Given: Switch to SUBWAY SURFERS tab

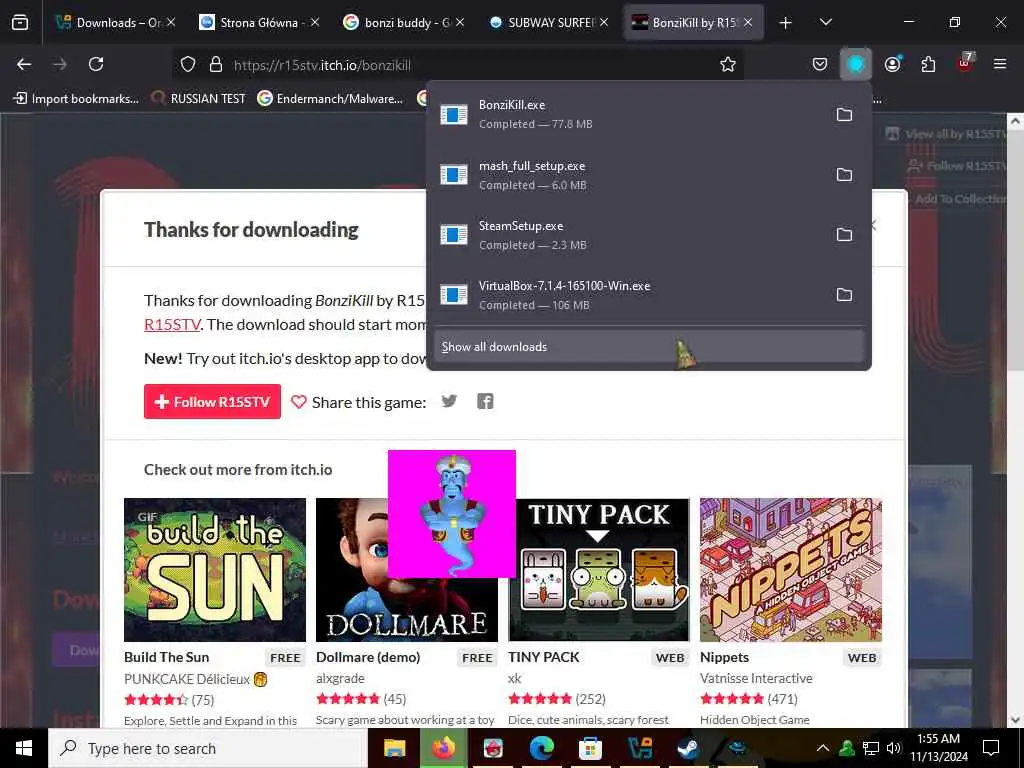Looking at the screenshot, I should 547,22.
